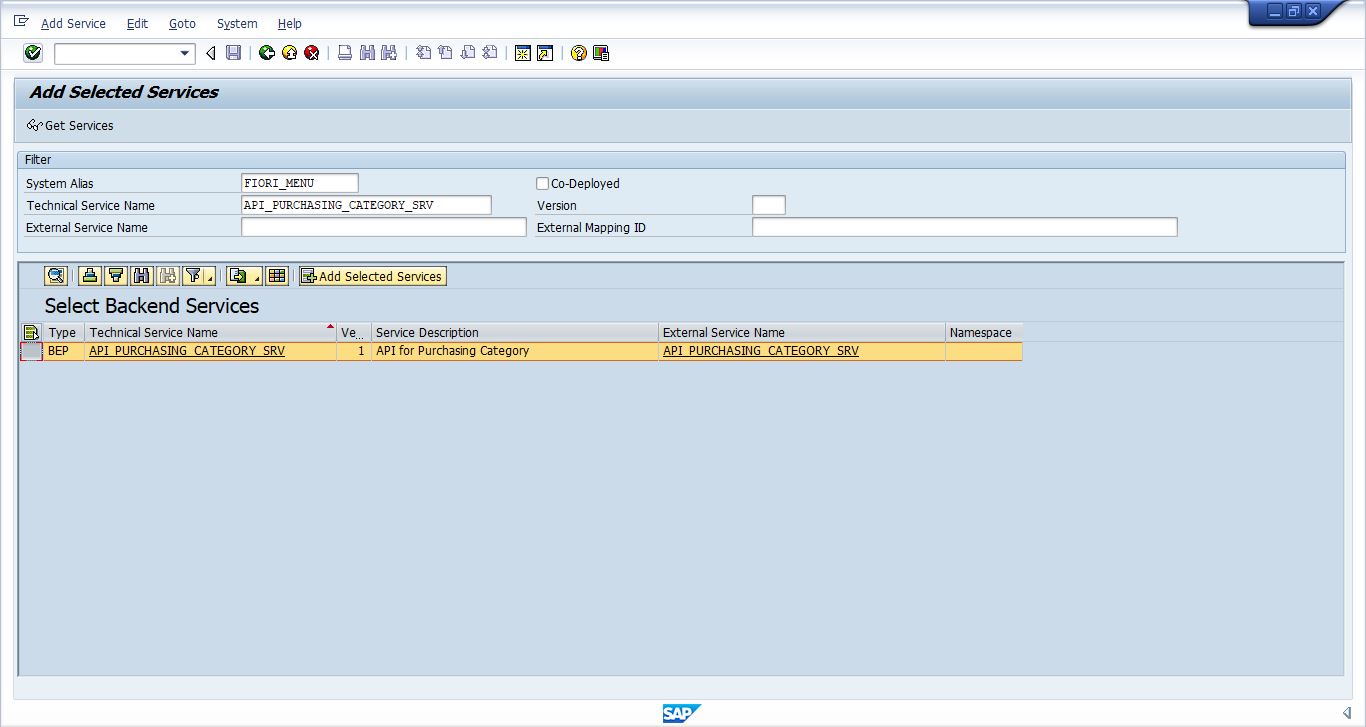
Task: Click the command field input box
Action: coord(116,54)
